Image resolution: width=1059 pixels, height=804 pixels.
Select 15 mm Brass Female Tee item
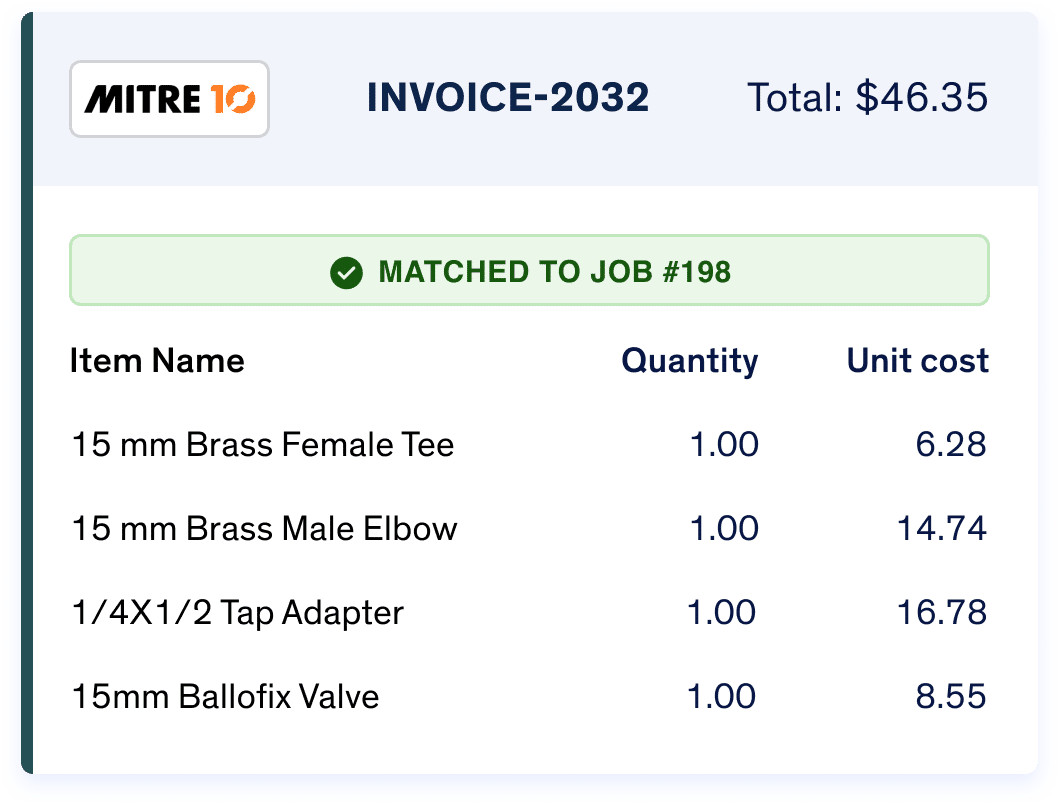[263, 444]
